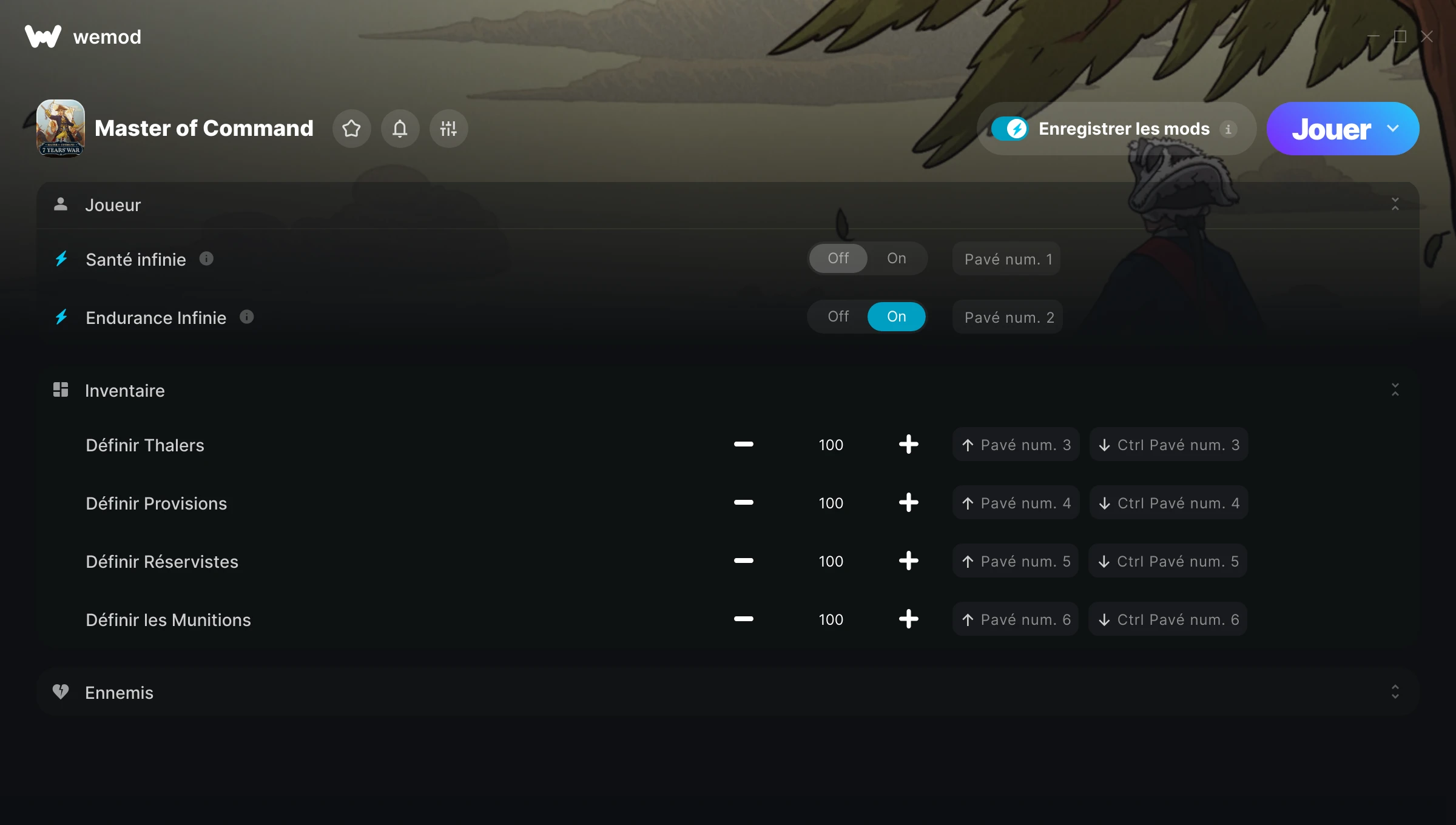The height and width of the screenshot is (825, 1456).
Task: Edit the Ctrl Pavé num. 5 hotkey
Action: click(1168, 561)
